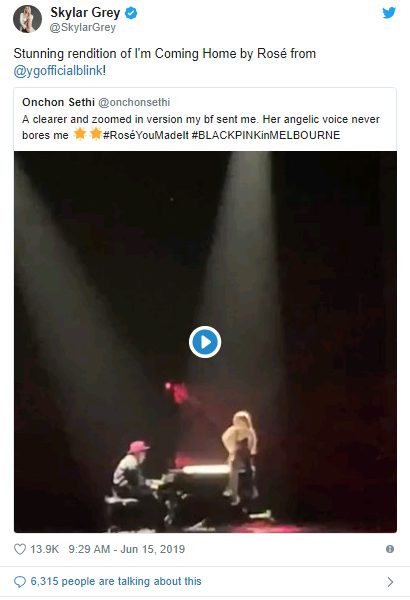Click the Twitter bird logo icon
Viewport: 410px width, 600px height.
tap(389, 13)
